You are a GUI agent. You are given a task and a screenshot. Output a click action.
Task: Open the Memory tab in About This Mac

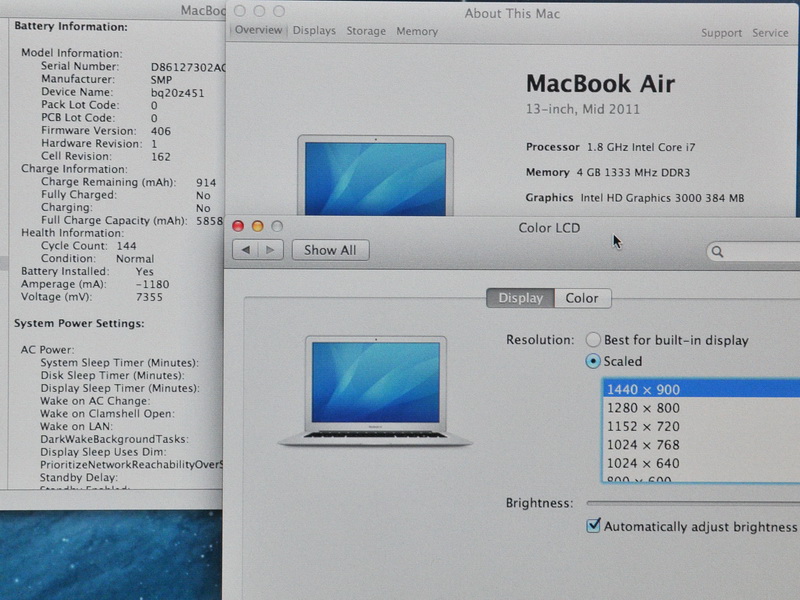tap(417, 32)
